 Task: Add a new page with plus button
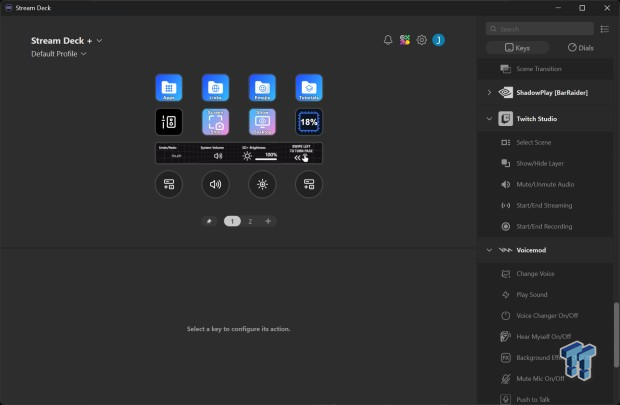[x=268, y=221]
